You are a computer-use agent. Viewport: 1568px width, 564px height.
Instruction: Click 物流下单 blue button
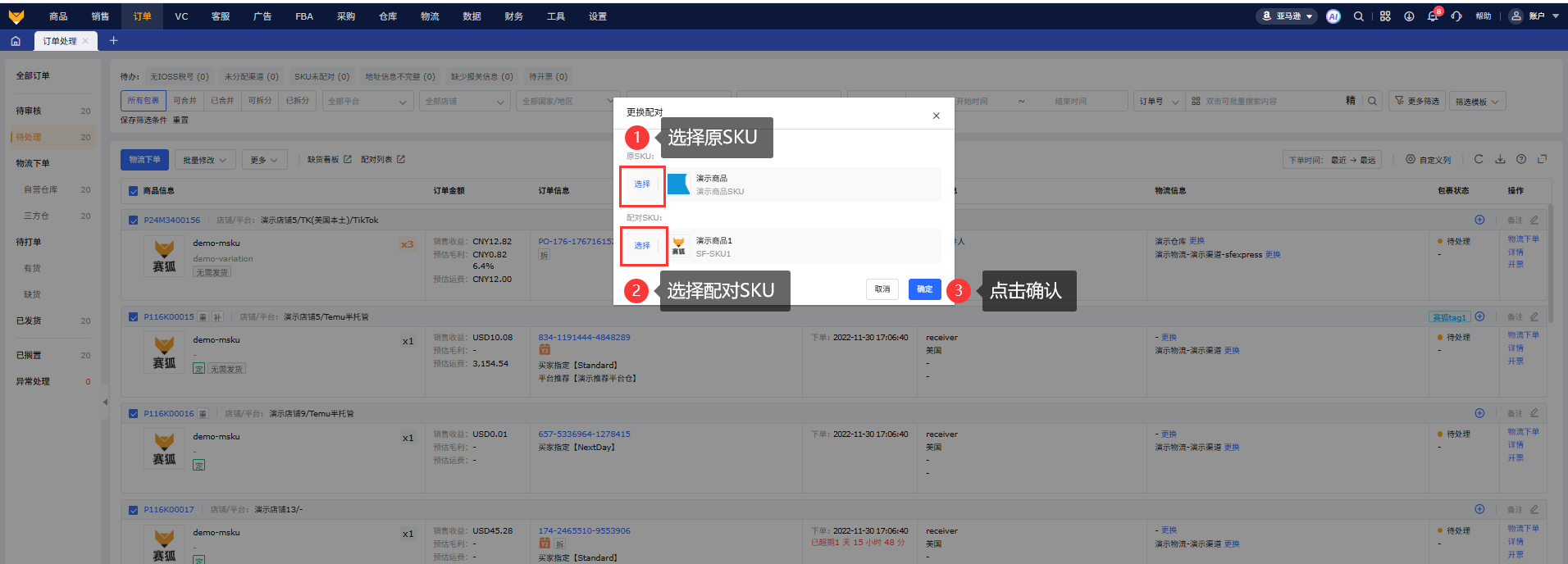coord(145,160)
